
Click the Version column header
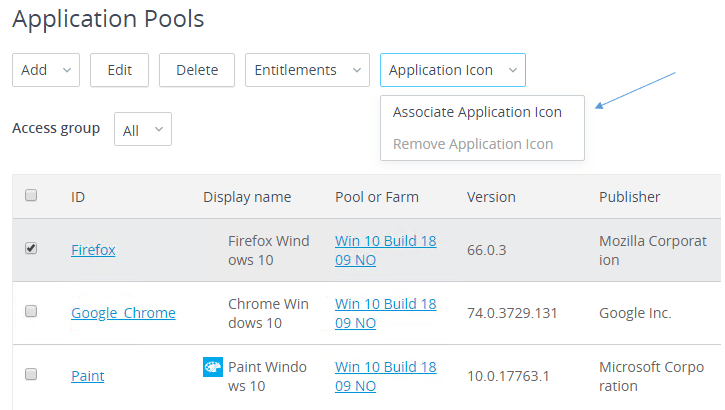[491, 197]
